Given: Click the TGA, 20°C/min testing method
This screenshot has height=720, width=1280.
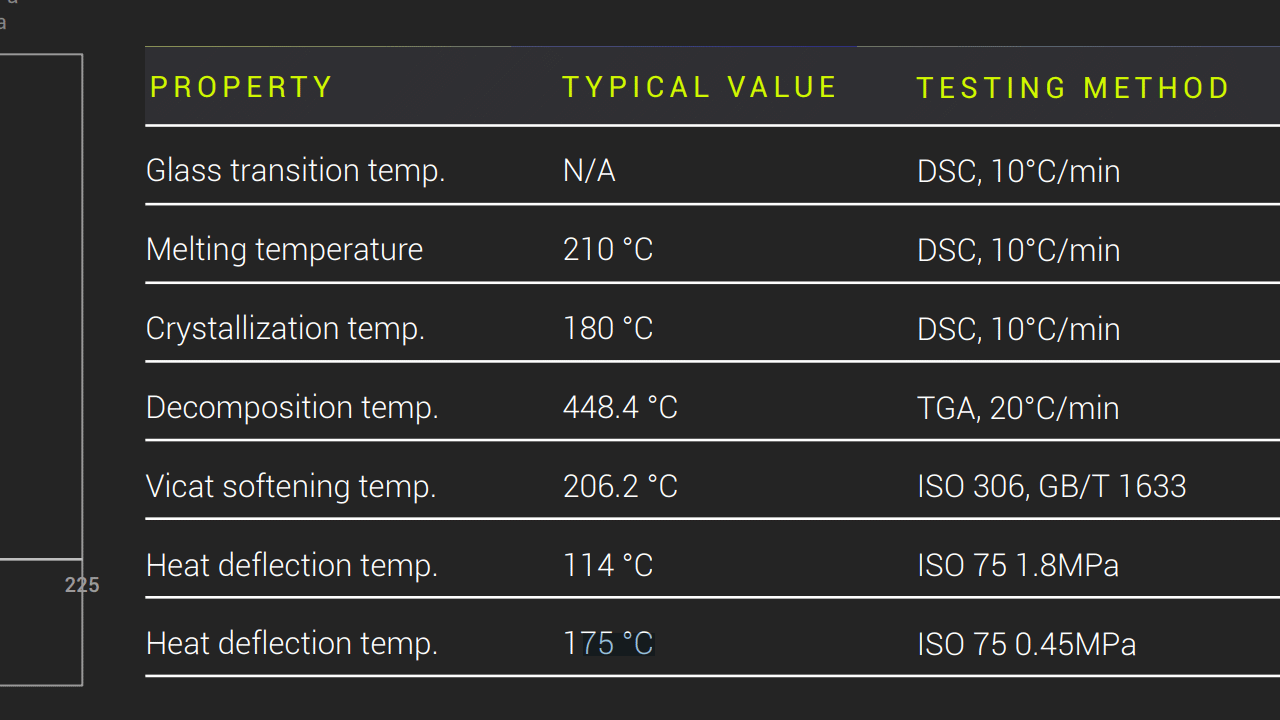Looking at the screenshot, I should [x=1018, y=407].
